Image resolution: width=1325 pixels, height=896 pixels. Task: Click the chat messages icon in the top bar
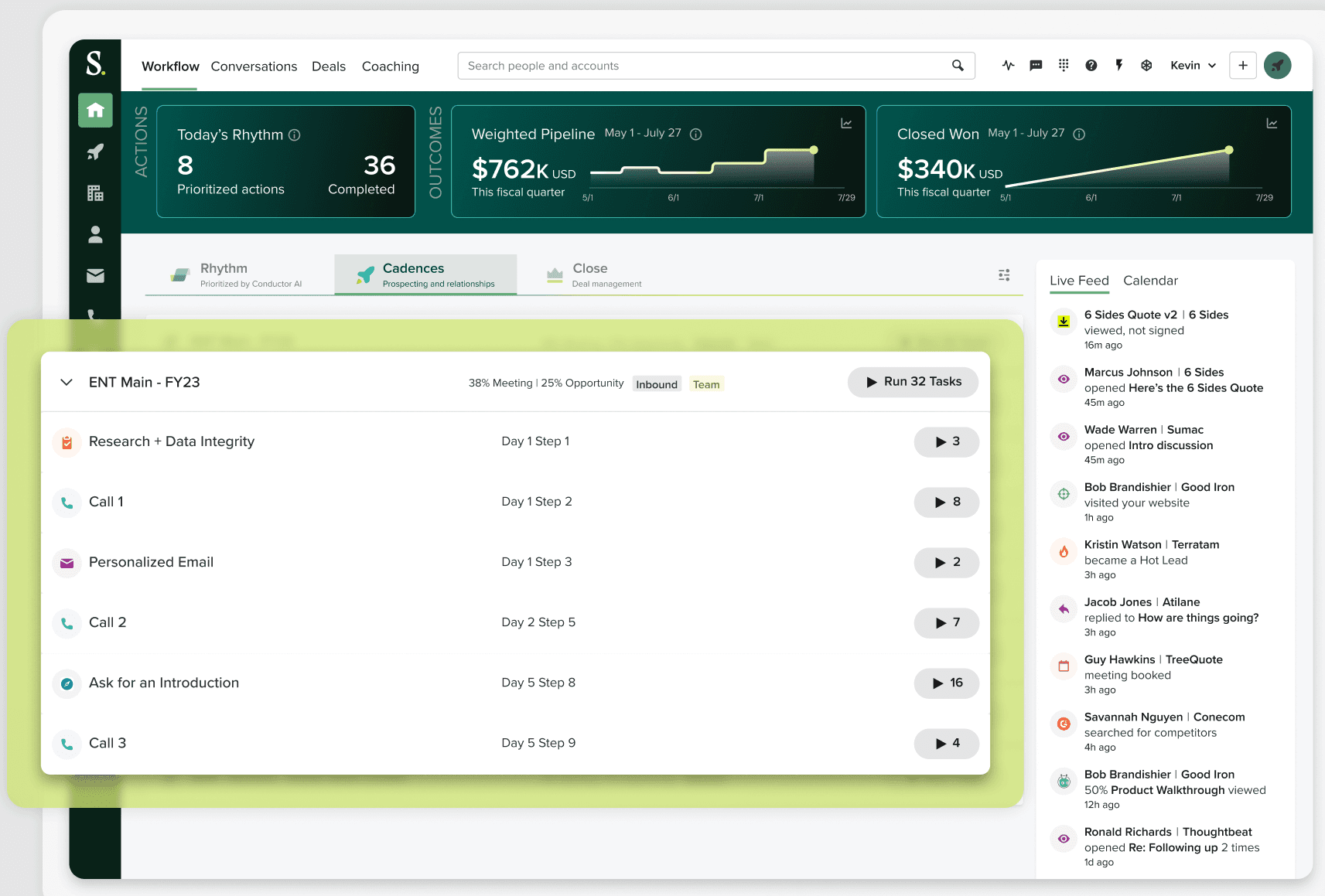pyautogui.click(x=1036, y=65)
